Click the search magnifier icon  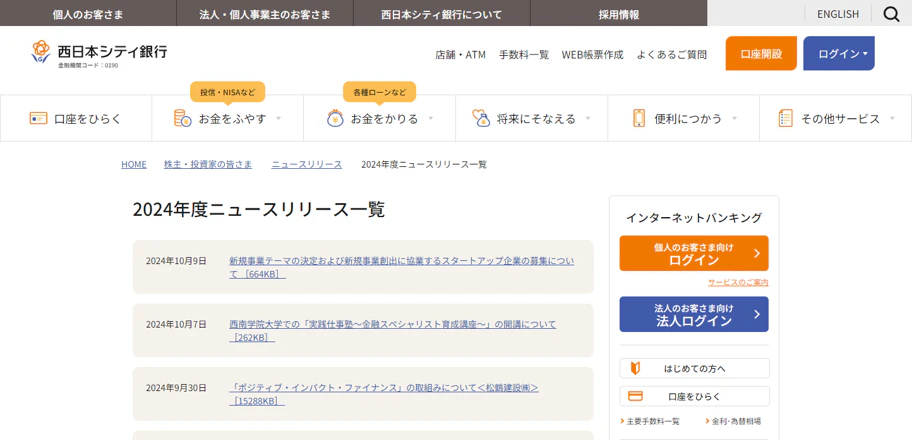pos(891,14)
